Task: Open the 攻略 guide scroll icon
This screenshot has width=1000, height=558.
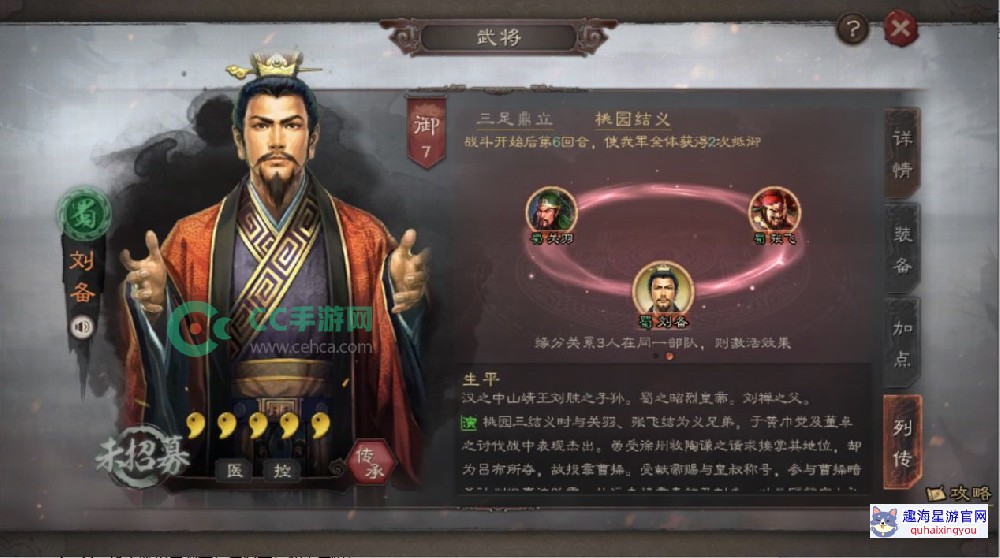Action: [x=959, y=493]
